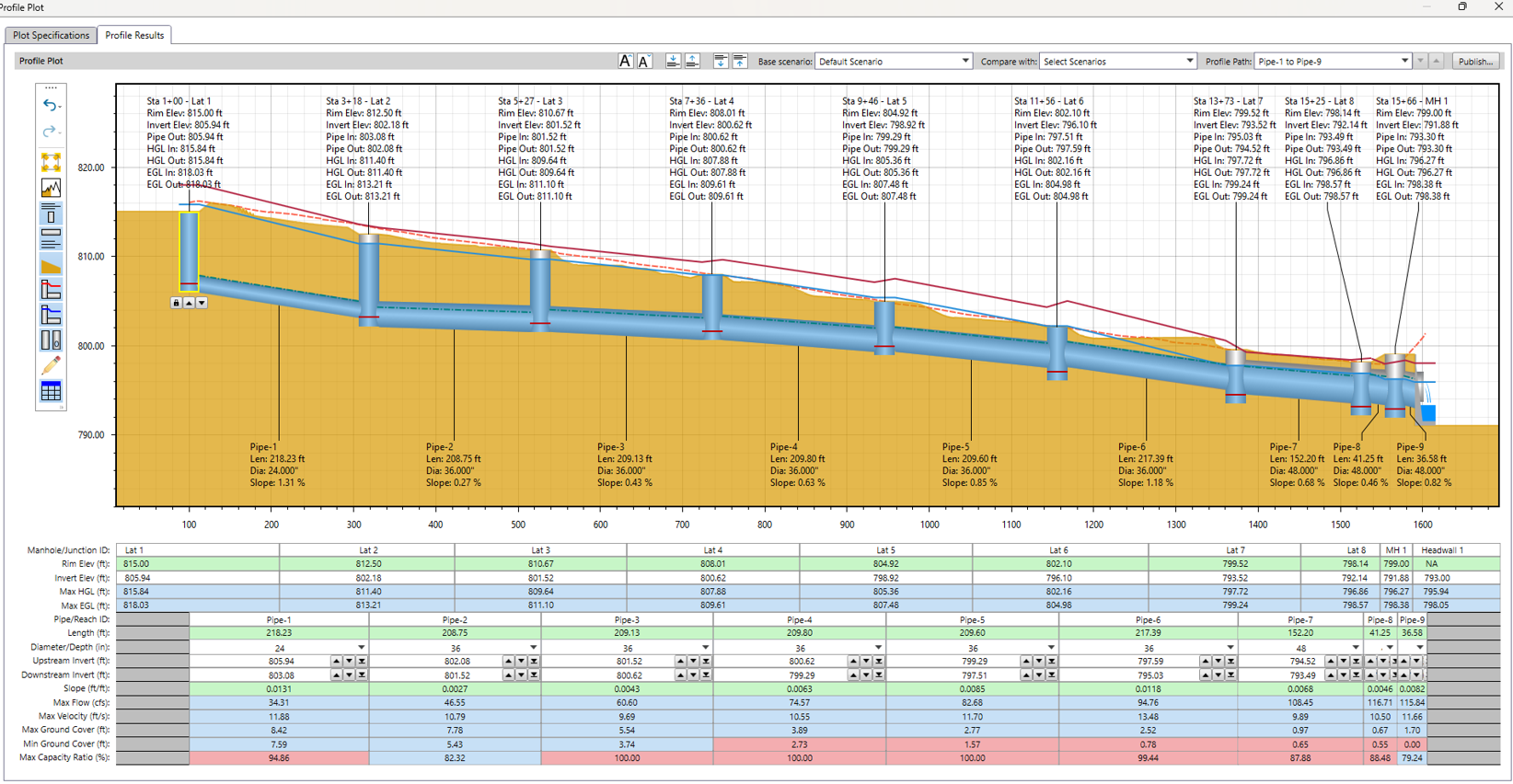
Task: Expand the Profile Path dropdown
Action: click(x=1404, y=62)
